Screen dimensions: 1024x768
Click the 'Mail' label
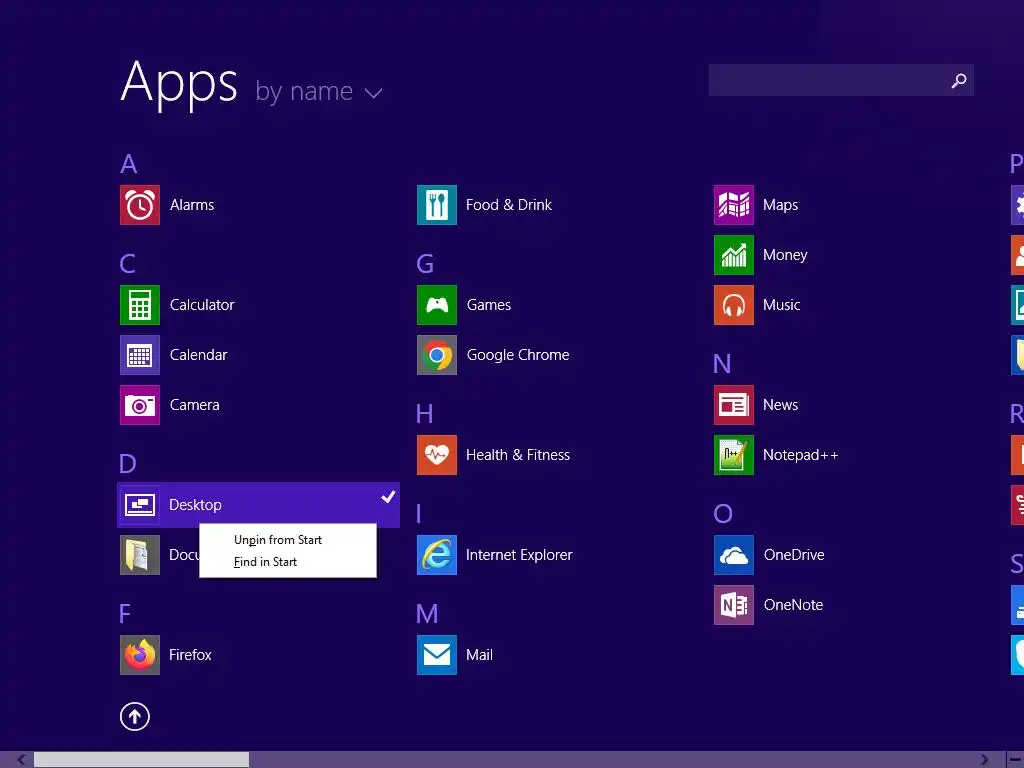pyautogui.click(x=479, y=655)
